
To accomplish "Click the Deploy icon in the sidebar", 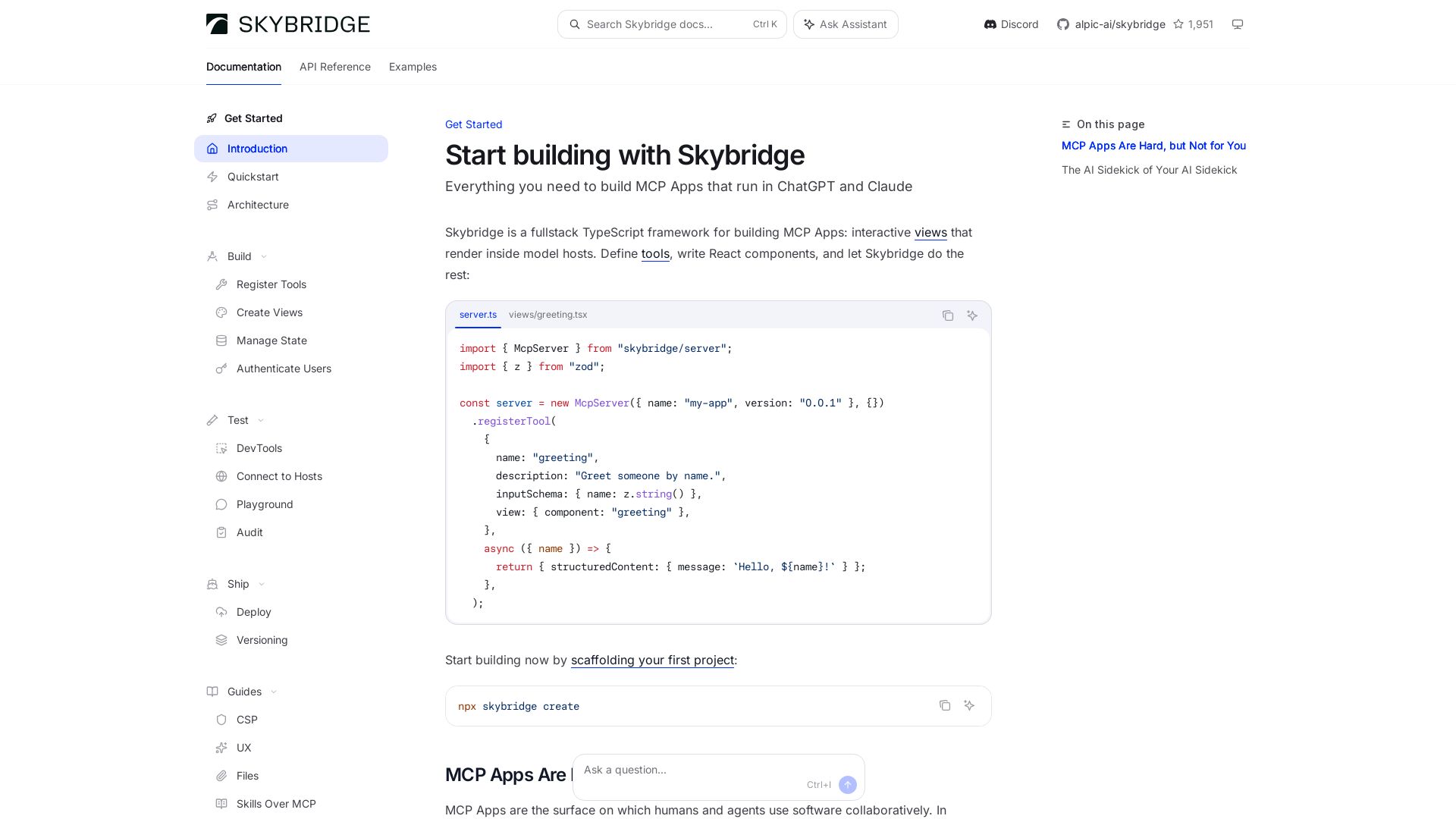I will coord(221,612).
